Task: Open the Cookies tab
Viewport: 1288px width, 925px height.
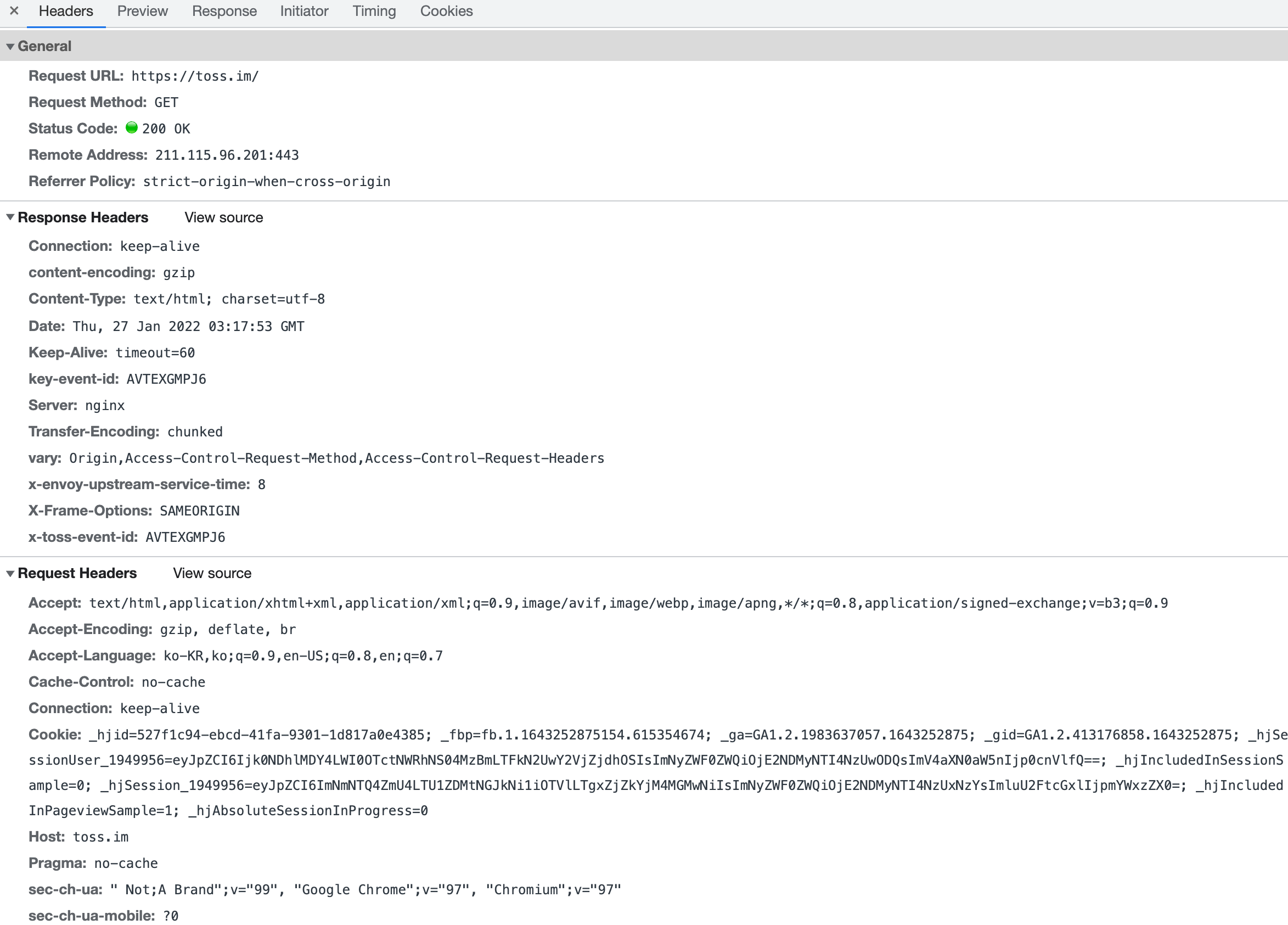Action: click(446, 11)
